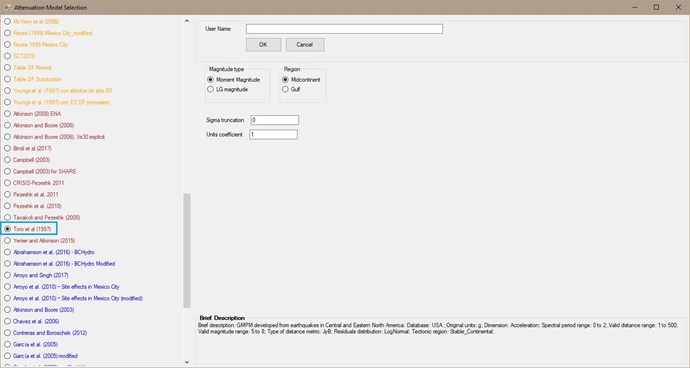The width and height of the screenshot is (690, 368).
Task: Select Youngs et al. (1997) con ES DF (normales)
Action: click(x=57, y=102)
